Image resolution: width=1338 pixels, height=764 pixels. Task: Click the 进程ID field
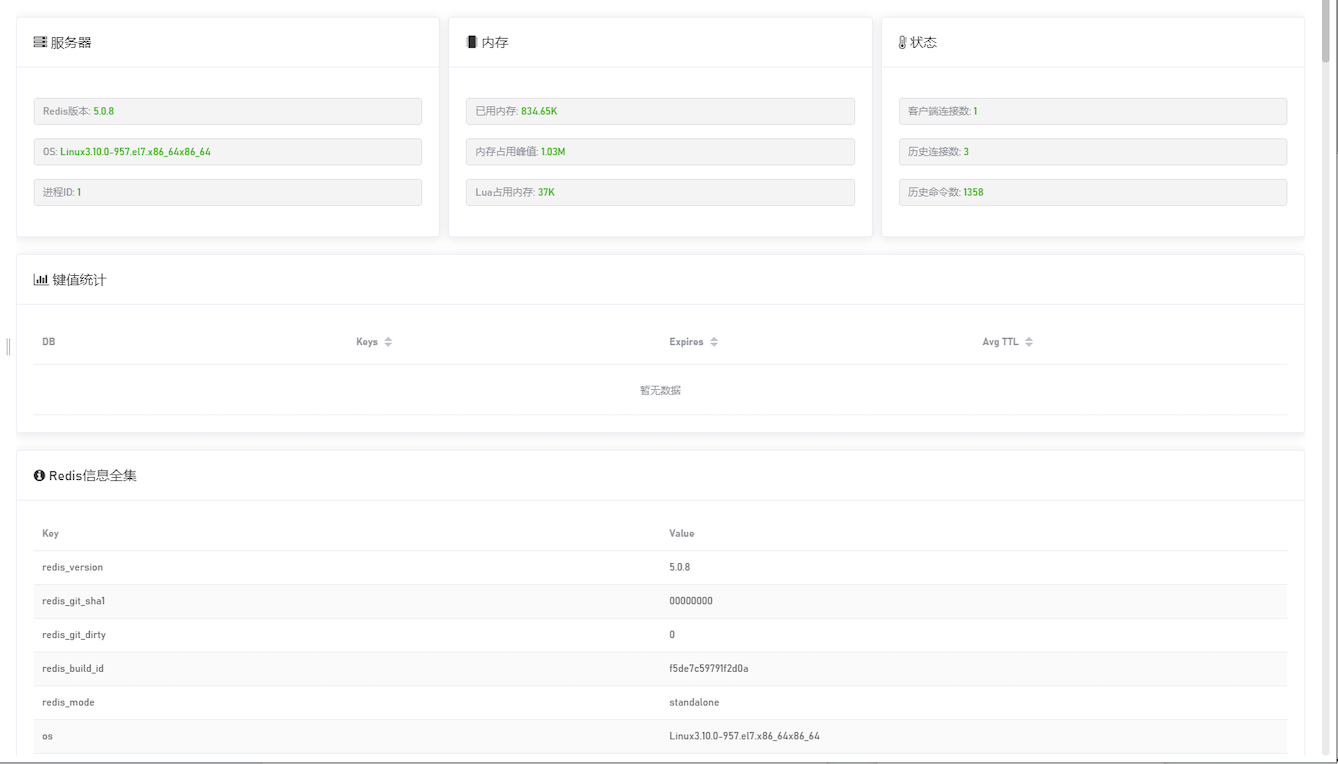coord(228,192)
